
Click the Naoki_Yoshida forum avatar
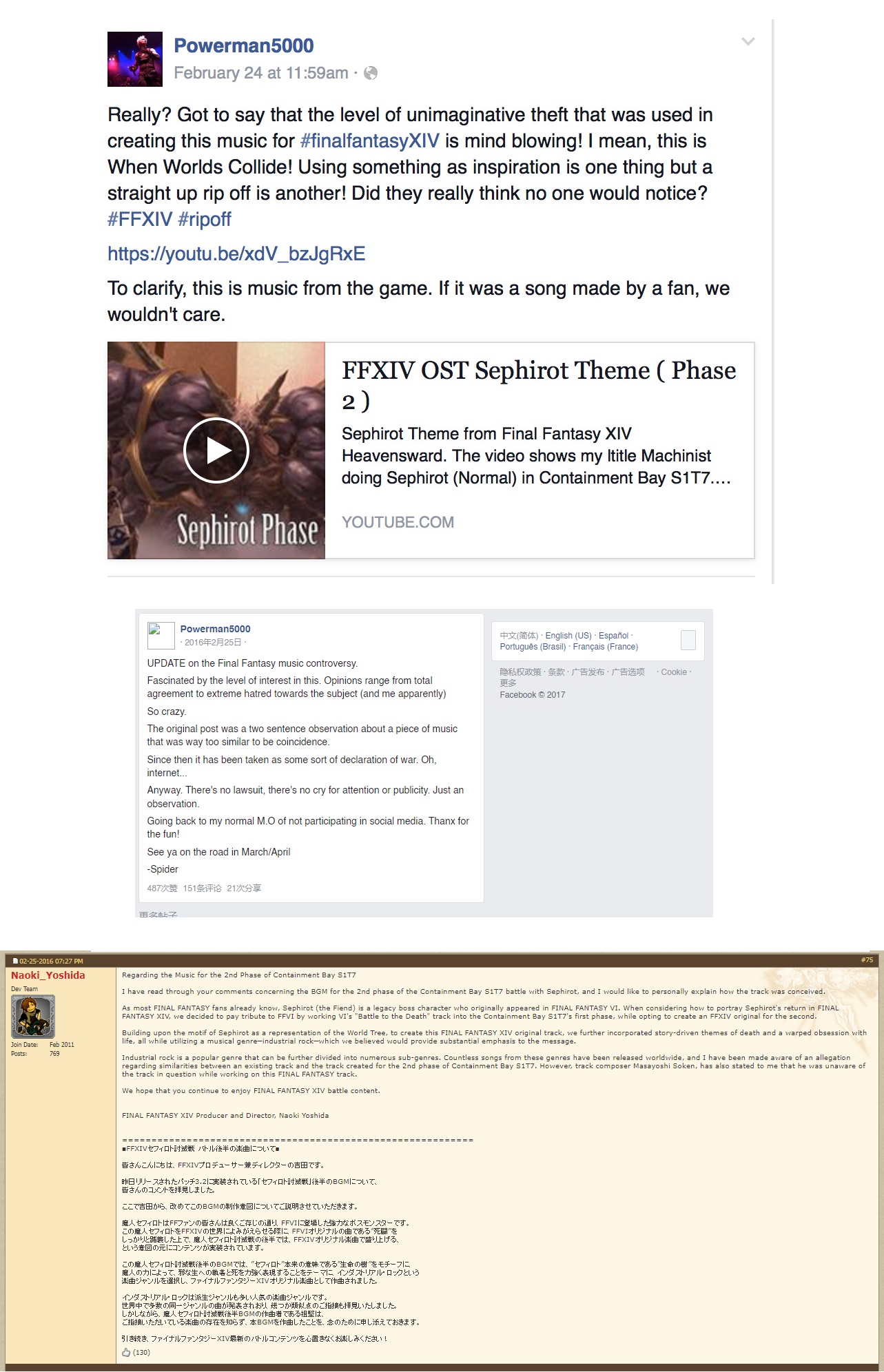coord(33,1017)
